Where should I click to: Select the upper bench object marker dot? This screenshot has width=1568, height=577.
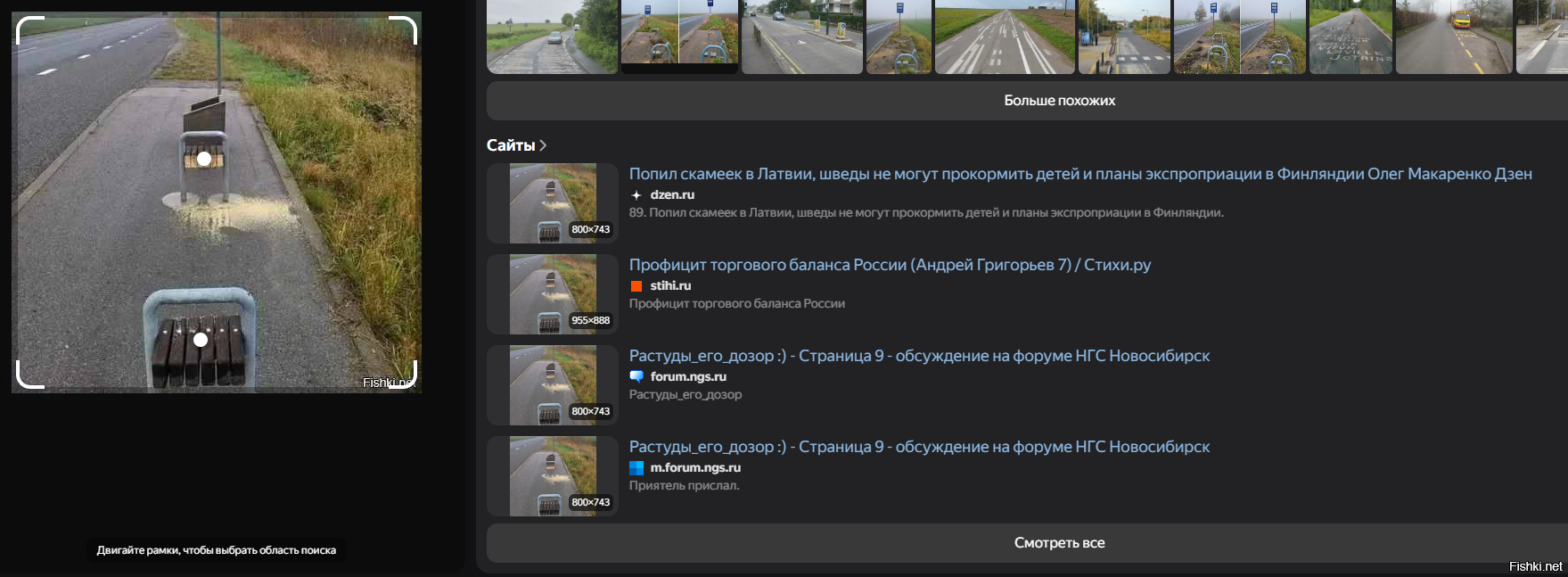click(x=204, y=159)
